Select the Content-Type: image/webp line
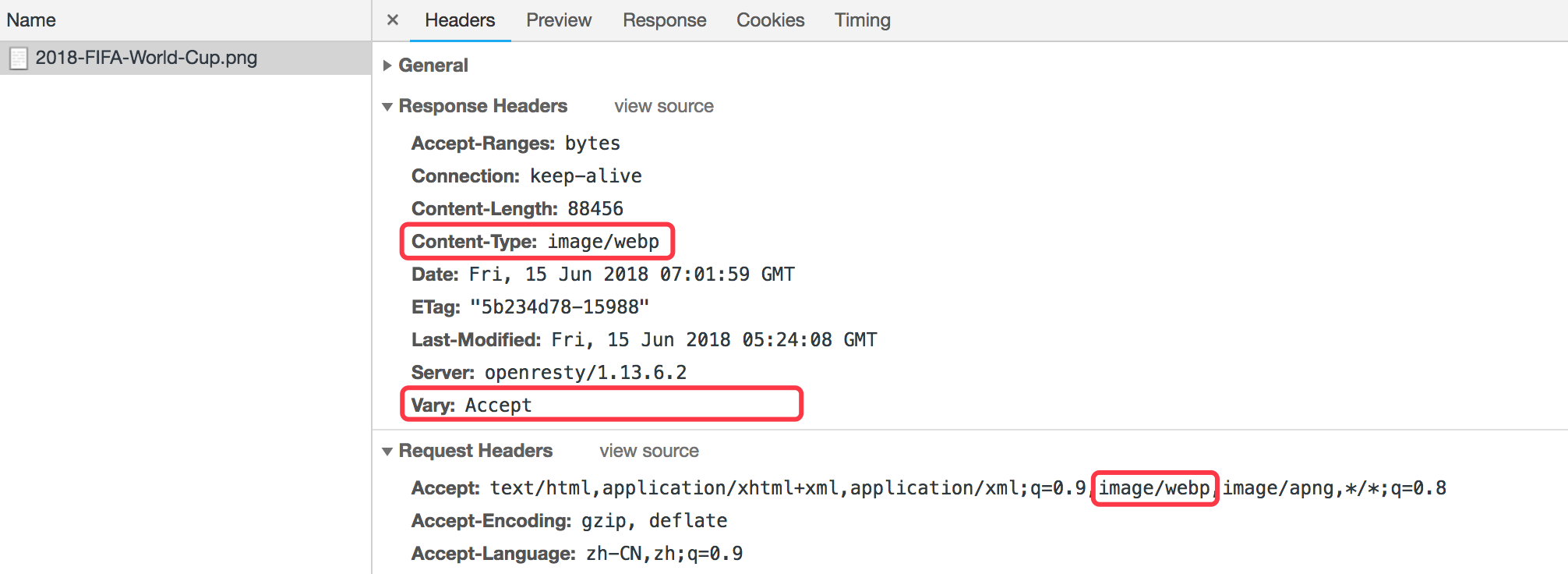 click(535, 242)
